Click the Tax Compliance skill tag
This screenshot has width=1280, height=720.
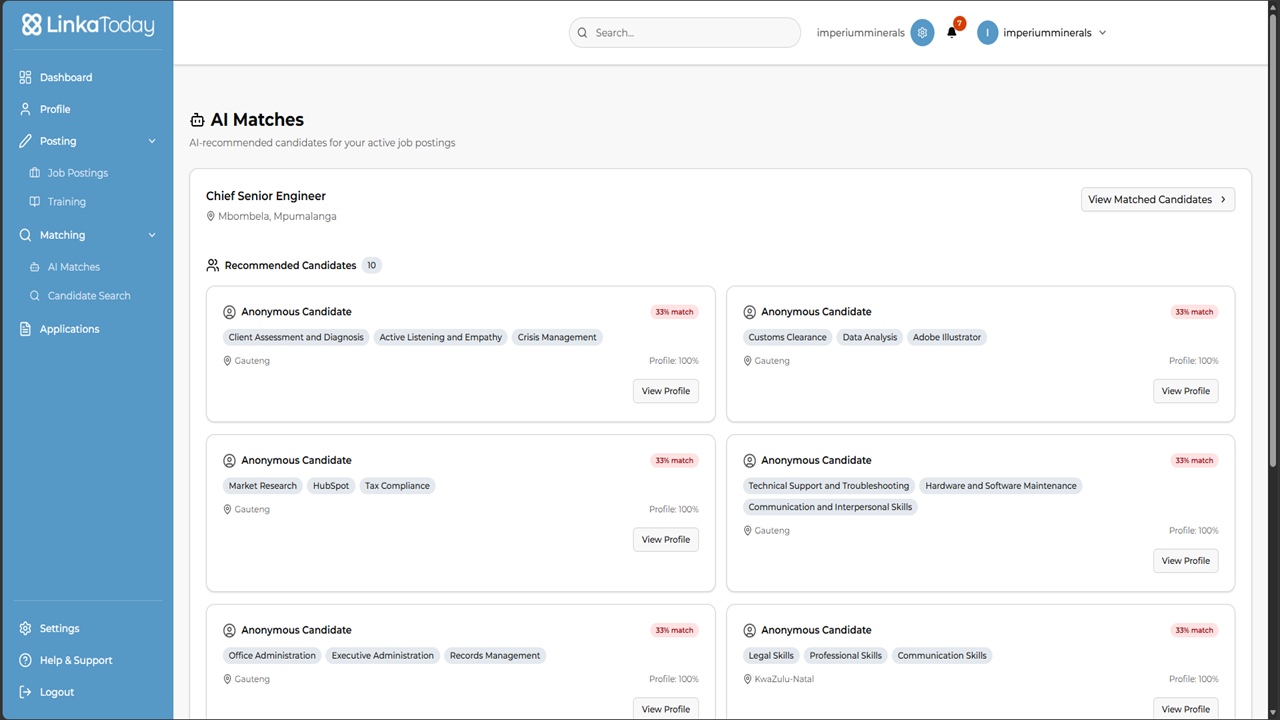[397, 486]
